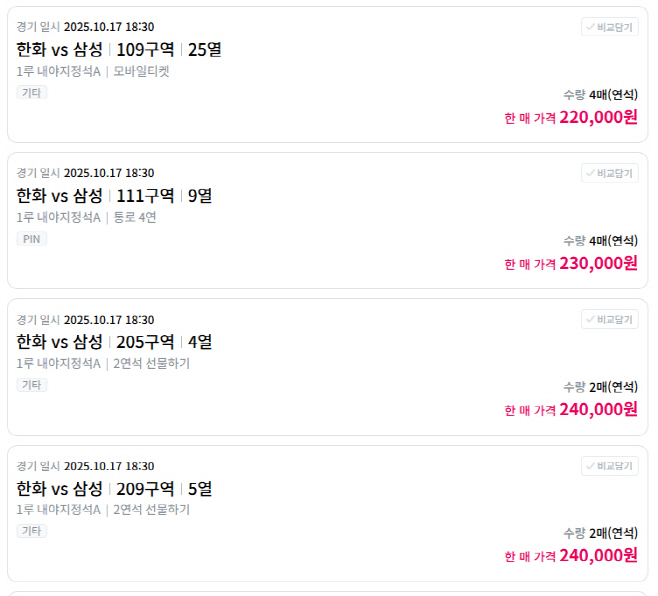Click the 220,000원 price

(598, 117)
